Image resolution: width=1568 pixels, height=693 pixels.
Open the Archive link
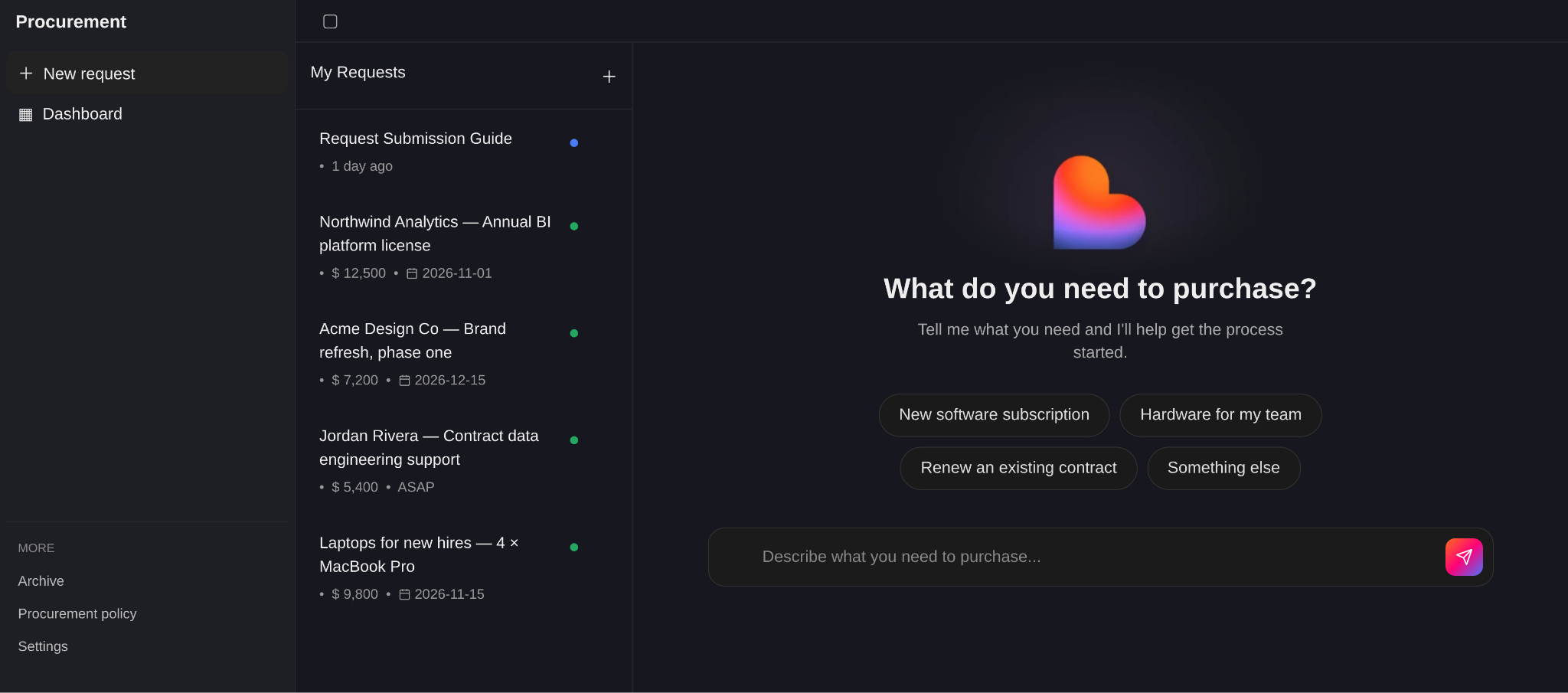coord(41,581)
